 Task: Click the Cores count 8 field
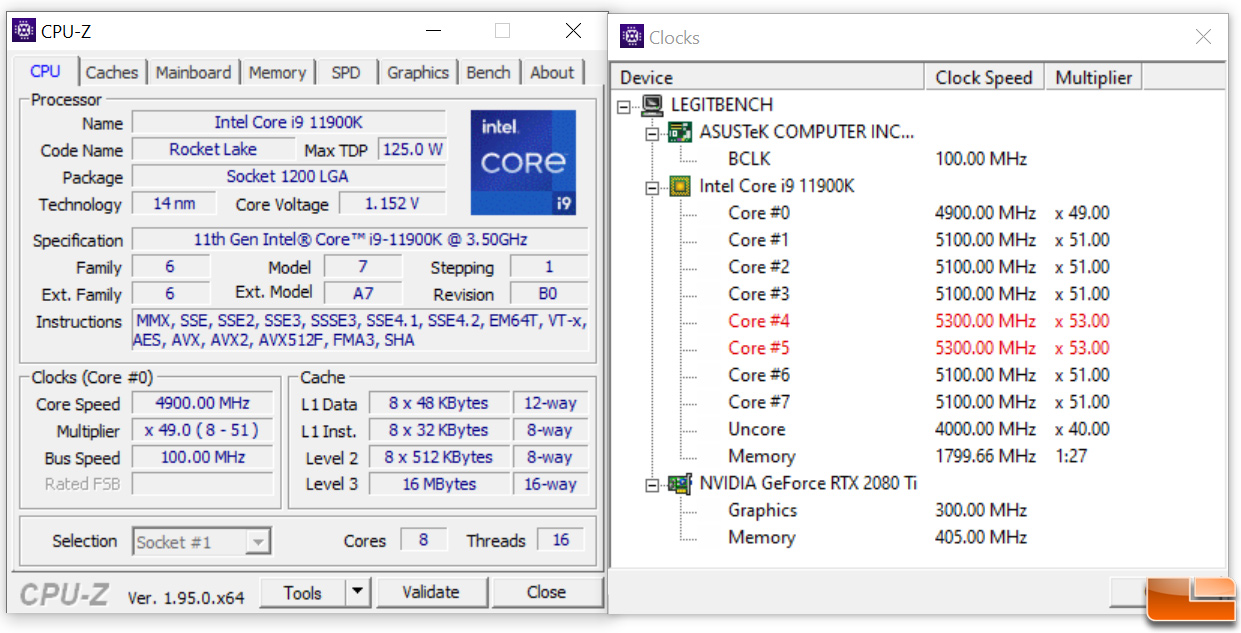point(424,540)
